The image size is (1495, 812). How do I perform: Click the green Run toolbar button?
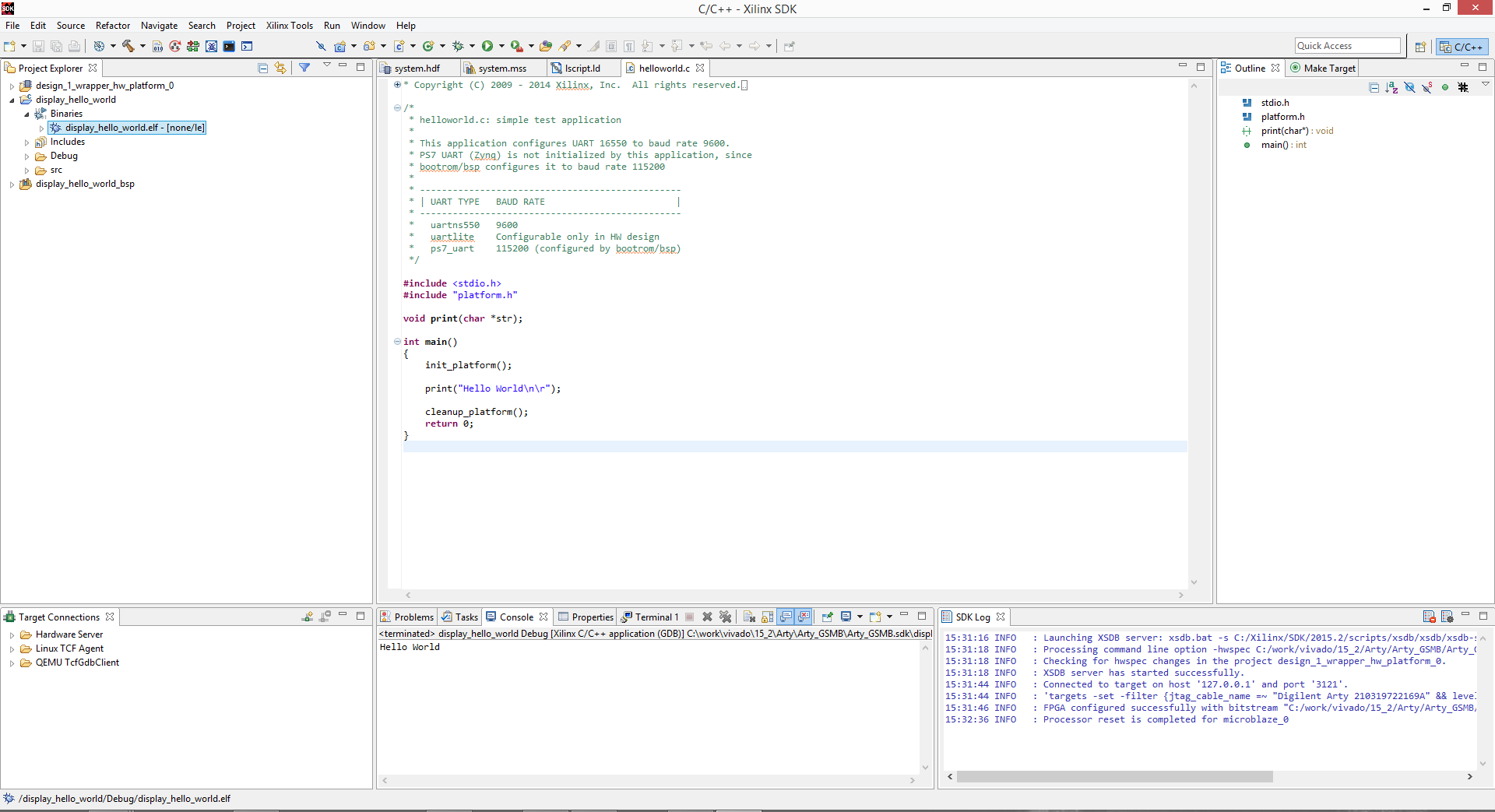tap(487, 46)
